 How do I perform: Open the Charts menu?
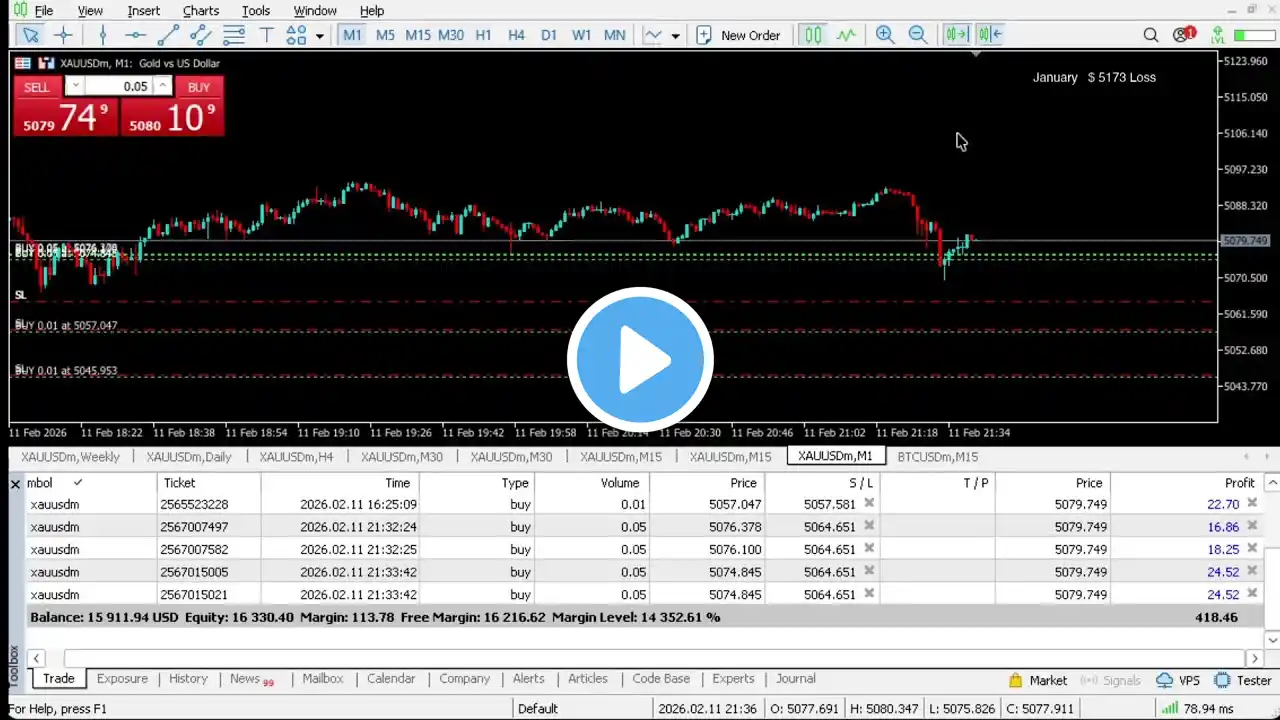pos(201,10)
